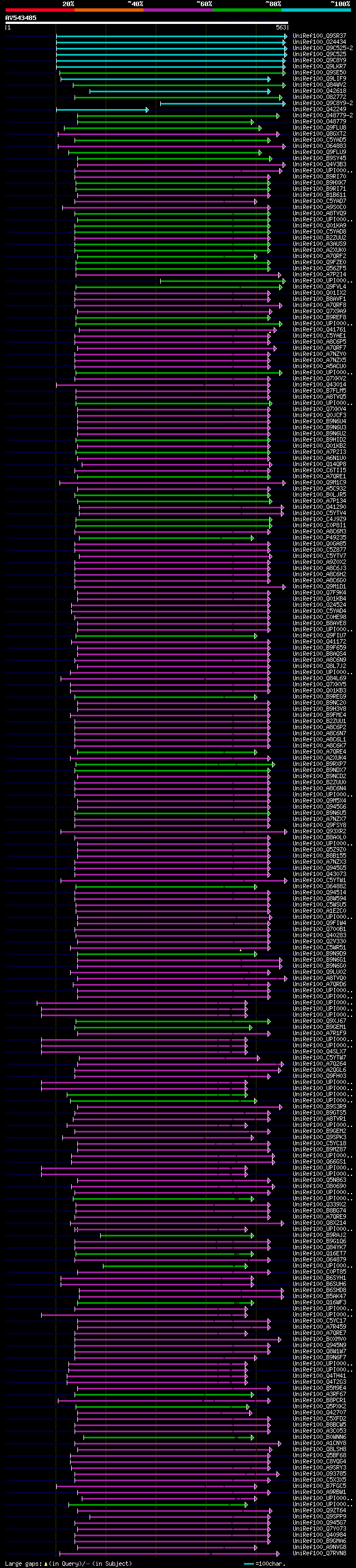Select hit label UniRef100_Q9ZT64
This screenshot has width=356, height=1568.
[x=319, y=1510]
